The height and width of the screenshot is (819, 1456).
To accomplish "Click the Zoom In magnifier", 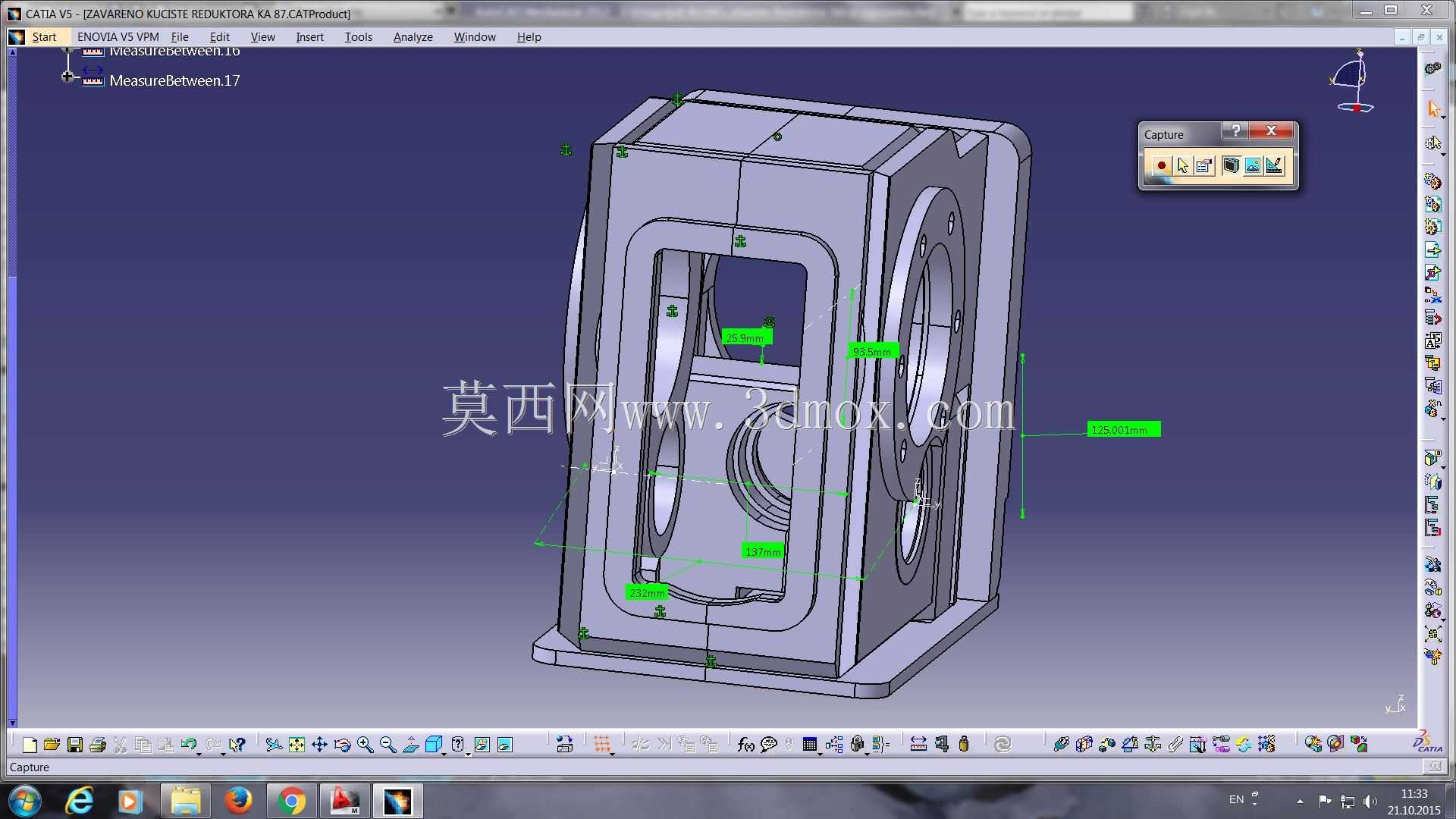I will [365, 745].
